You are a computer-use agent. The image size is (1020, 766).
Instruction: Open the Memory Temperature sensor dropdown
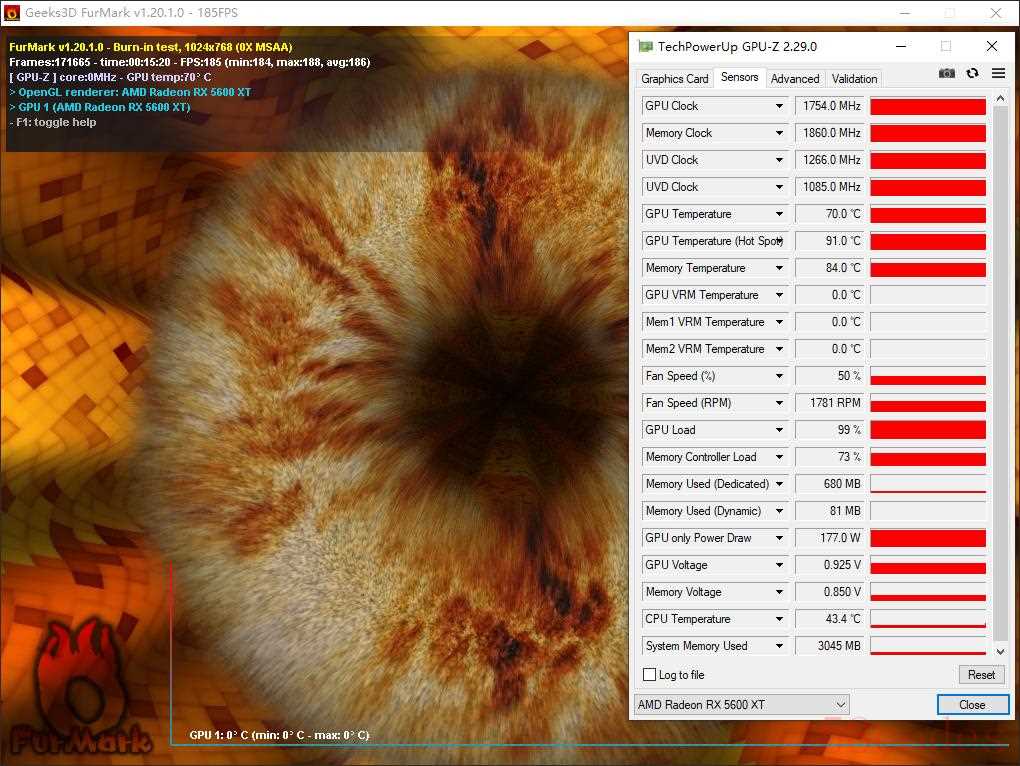pos(779,268)
